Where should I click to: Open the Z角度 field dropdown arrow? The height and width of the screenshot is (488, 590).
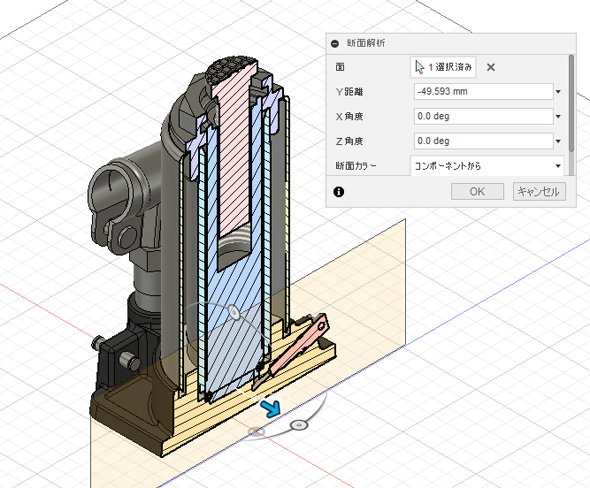coord(558,141)
